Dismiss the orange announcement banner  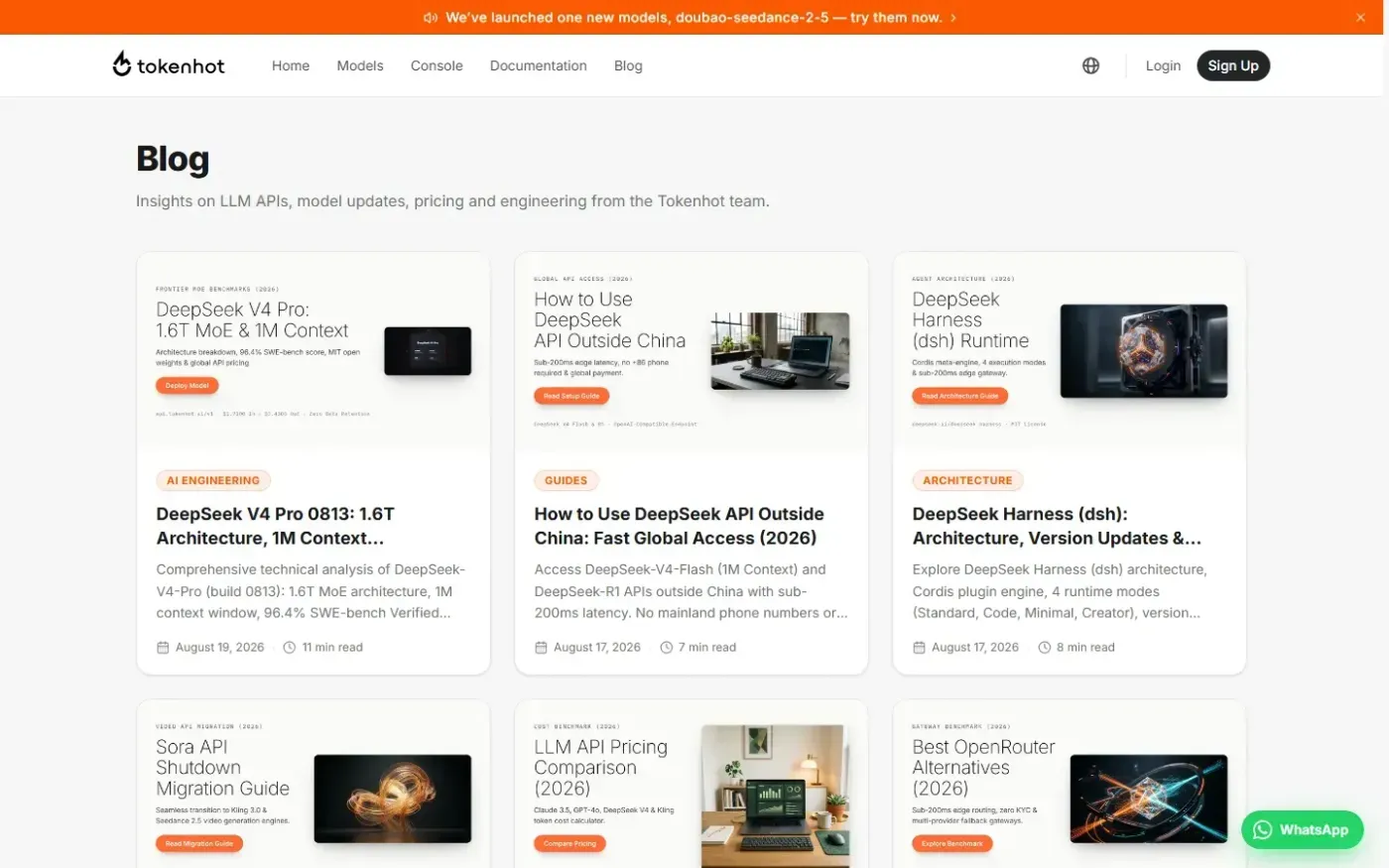(x=1360, y=18)
